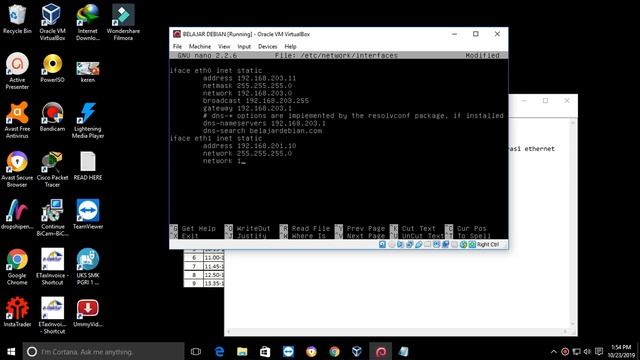Open the Windows Start menu
The image size is (640, 360).
click(11, 351)
